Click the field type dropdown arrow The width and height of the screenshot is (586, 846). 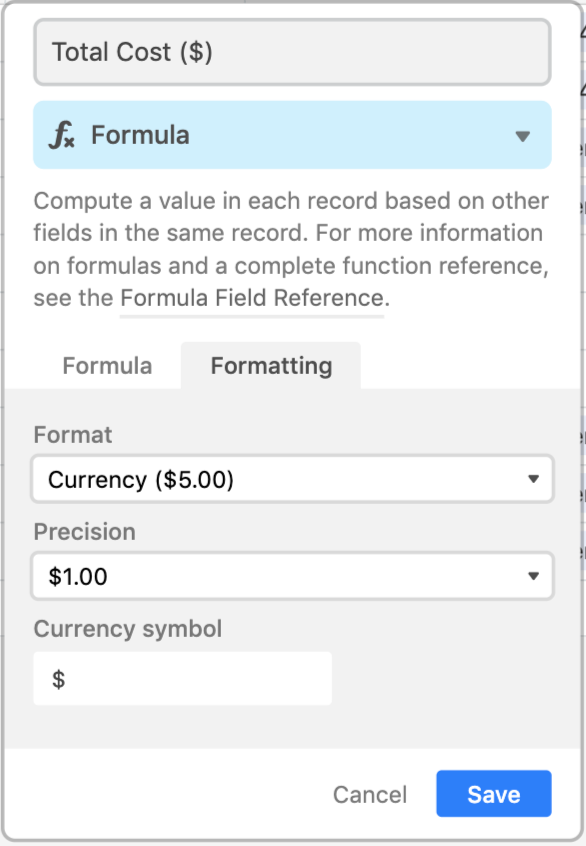[x=522, y=136]
